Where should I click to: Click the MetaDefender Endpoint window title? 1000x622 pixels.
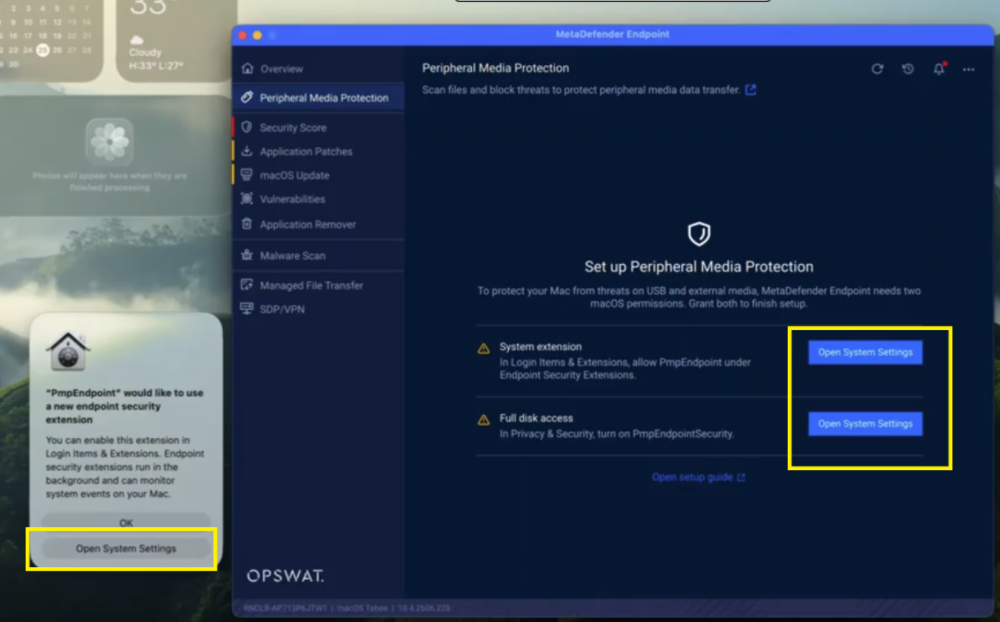point(612,34)
